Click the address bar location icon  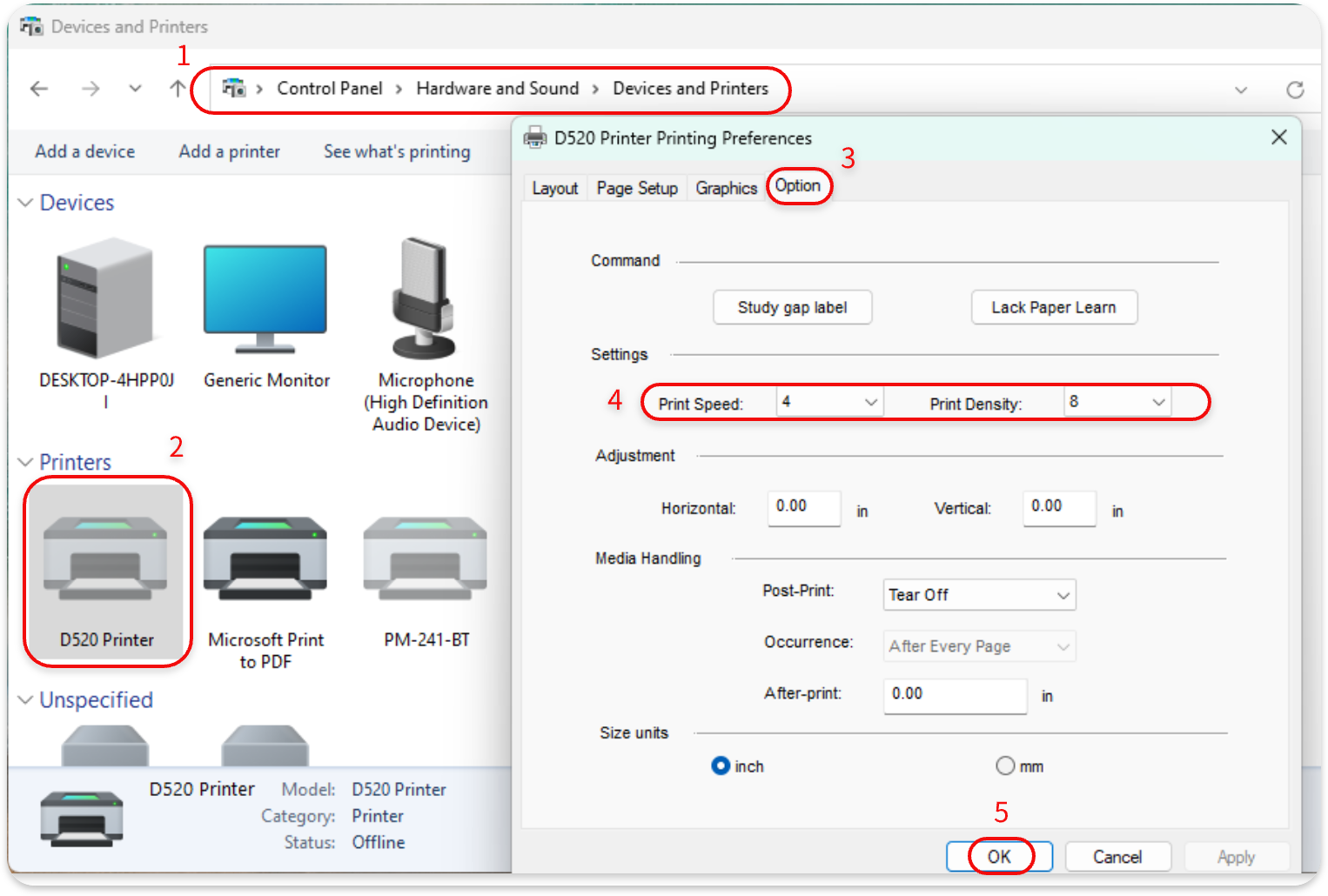pyautogui.click(x=233, y=88)
